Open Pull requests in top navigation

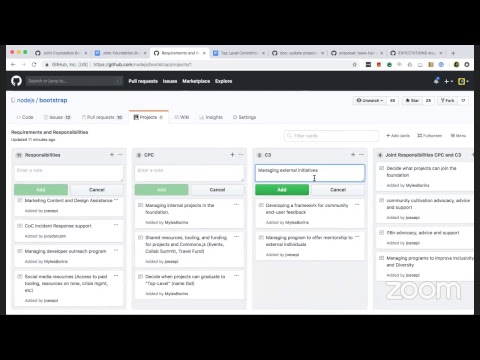tap(143, 81)
